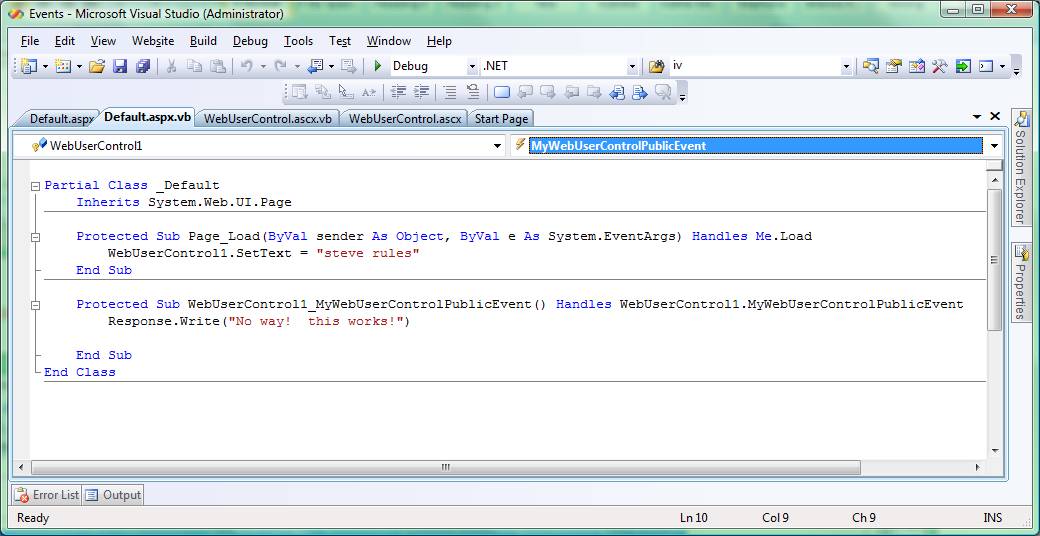Click the horizontal scrollbar thumb in editor
Viewport: 1040px width, 536px height.
pyautogui.click(x=445, y=467)
